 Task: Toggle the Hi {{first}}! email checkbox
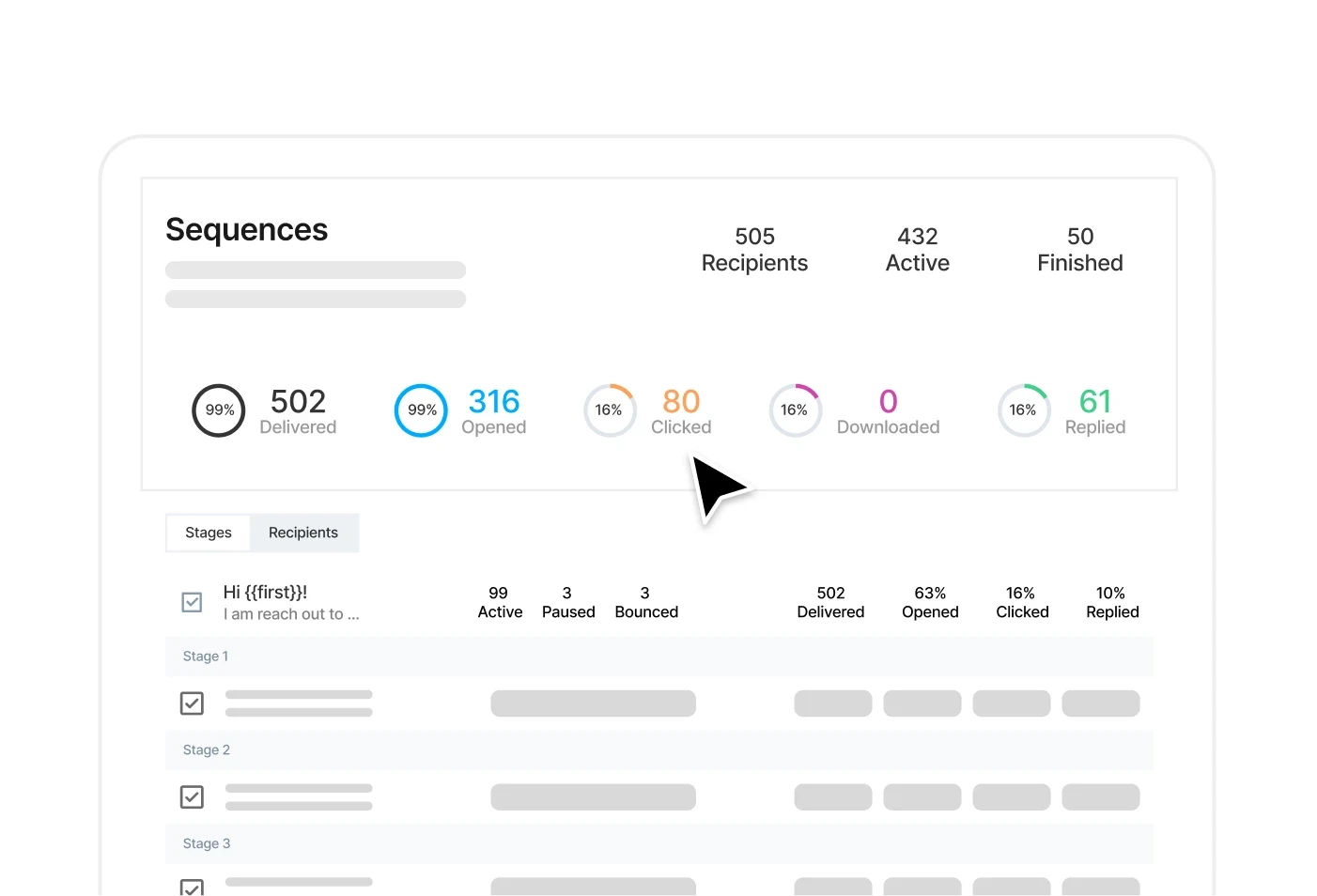point(192,602)
